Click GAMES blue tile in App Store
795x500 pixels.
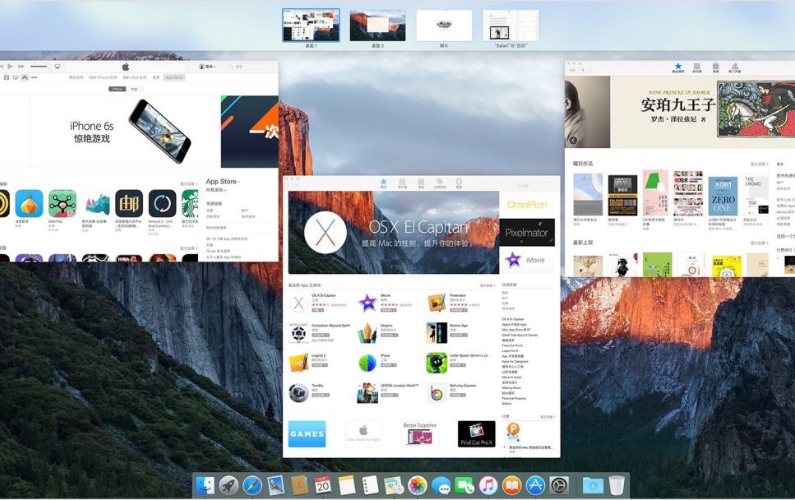pyautogui.click(x=307, y=434)
